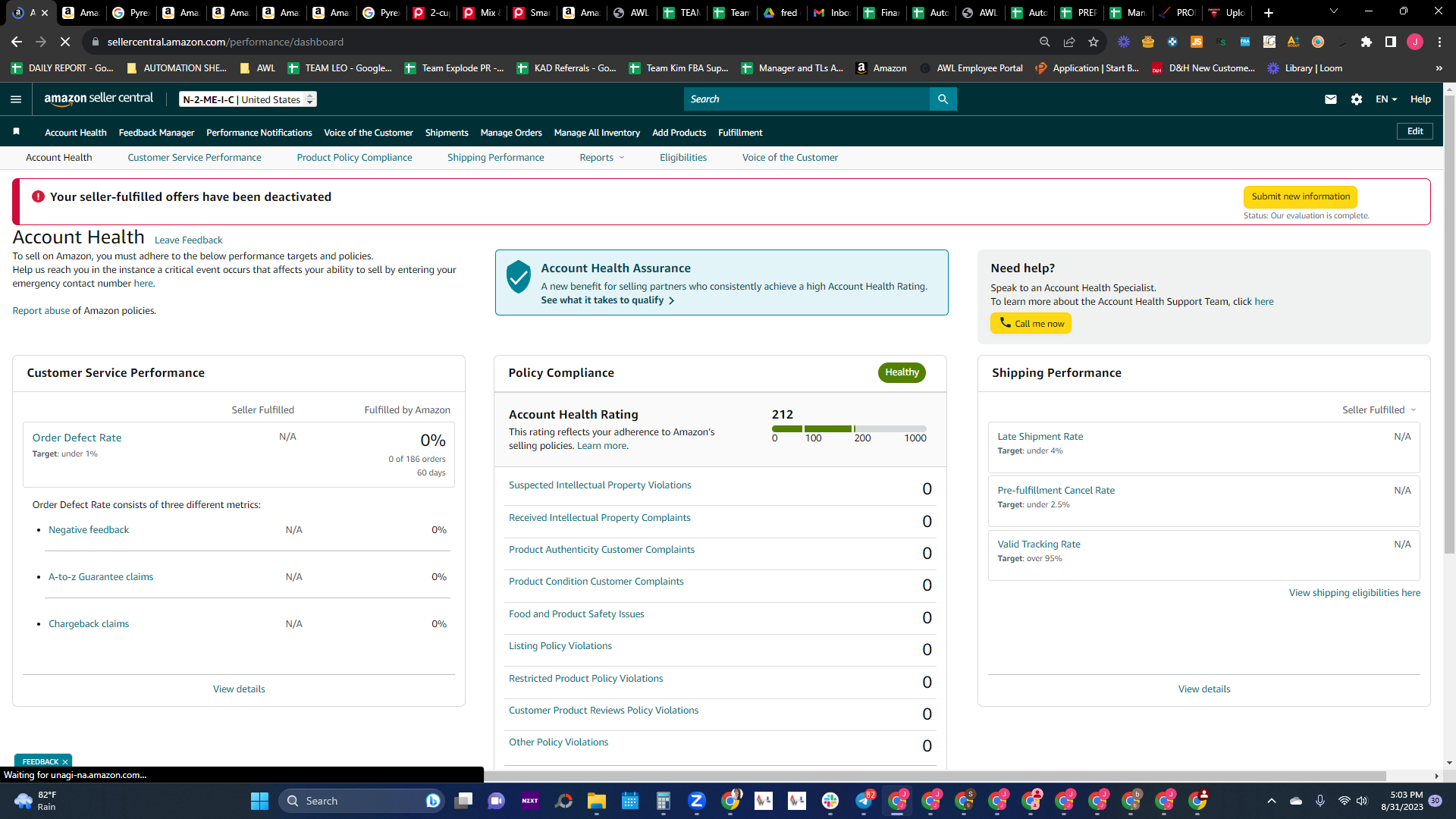This screenshot has width=1456, height=819.
Task: Click the Account Health Assurance shield icon
Action: 519,277
